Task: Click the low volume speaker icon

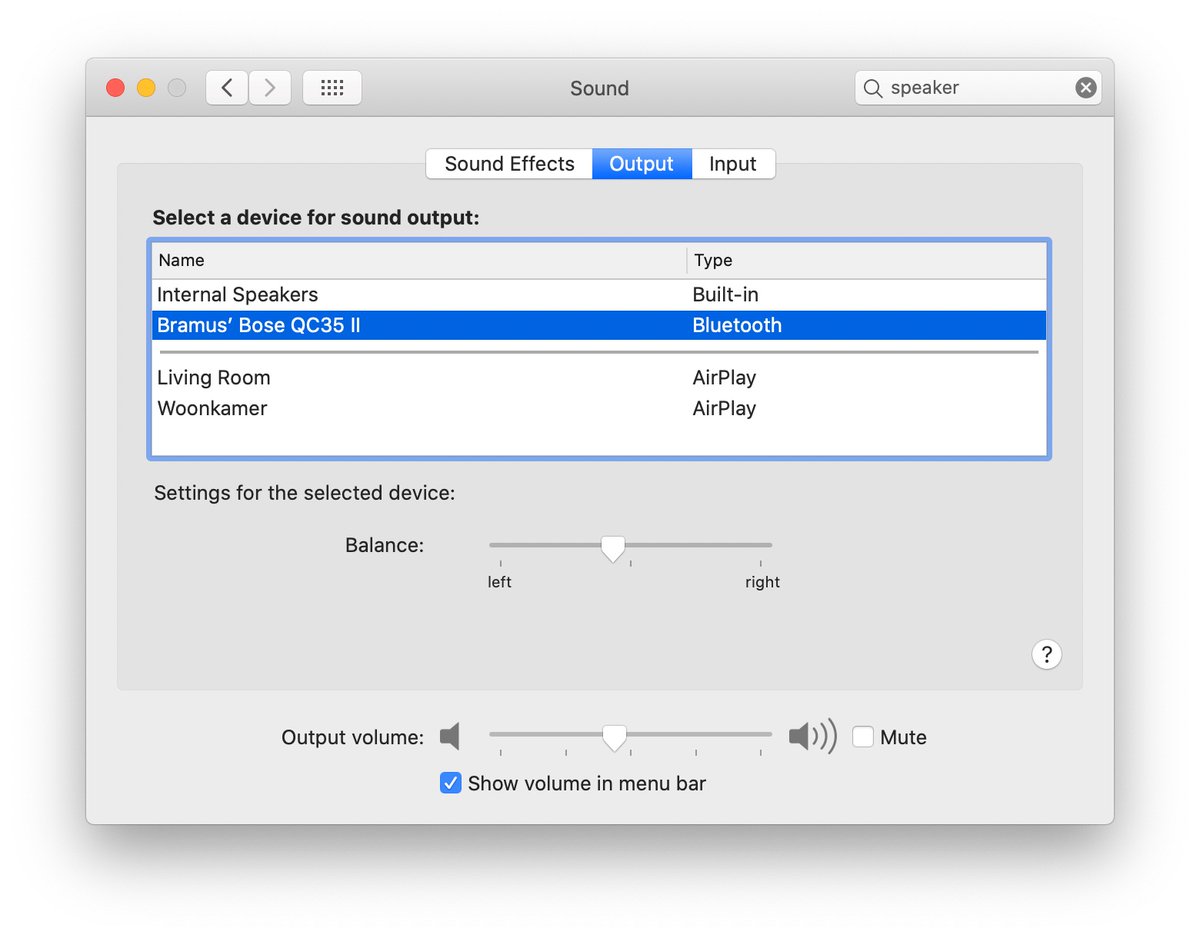Action: click(x=450, y=737)
